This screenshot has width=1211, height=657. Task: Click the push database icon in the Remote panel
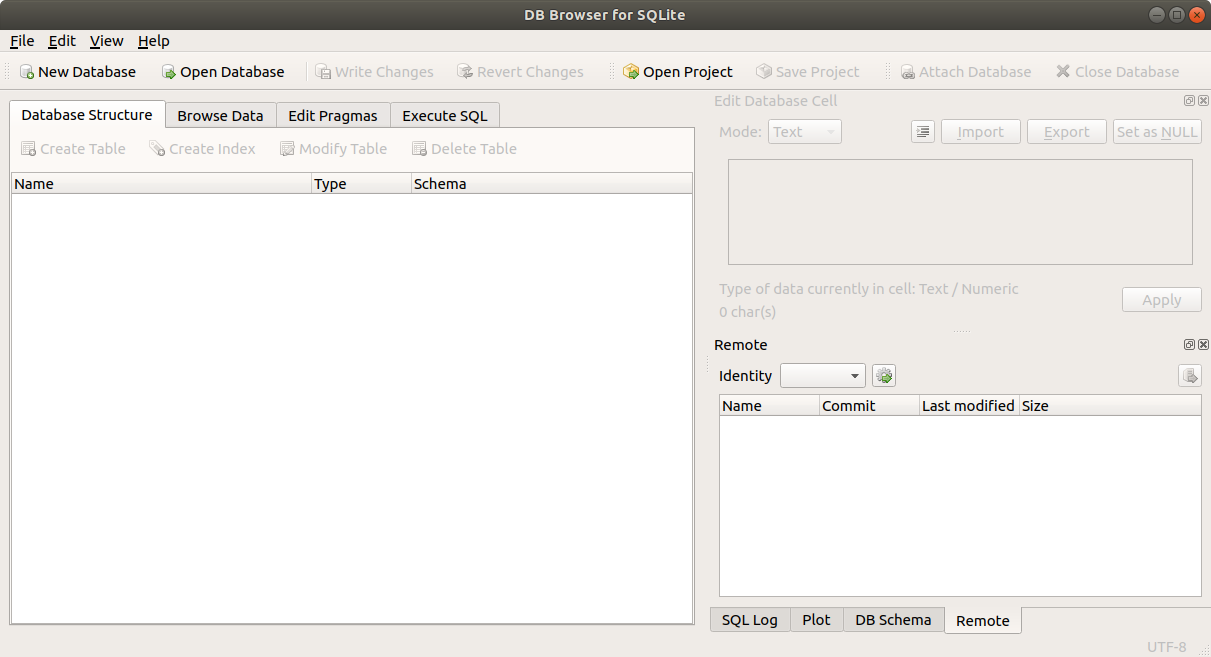1190,376
